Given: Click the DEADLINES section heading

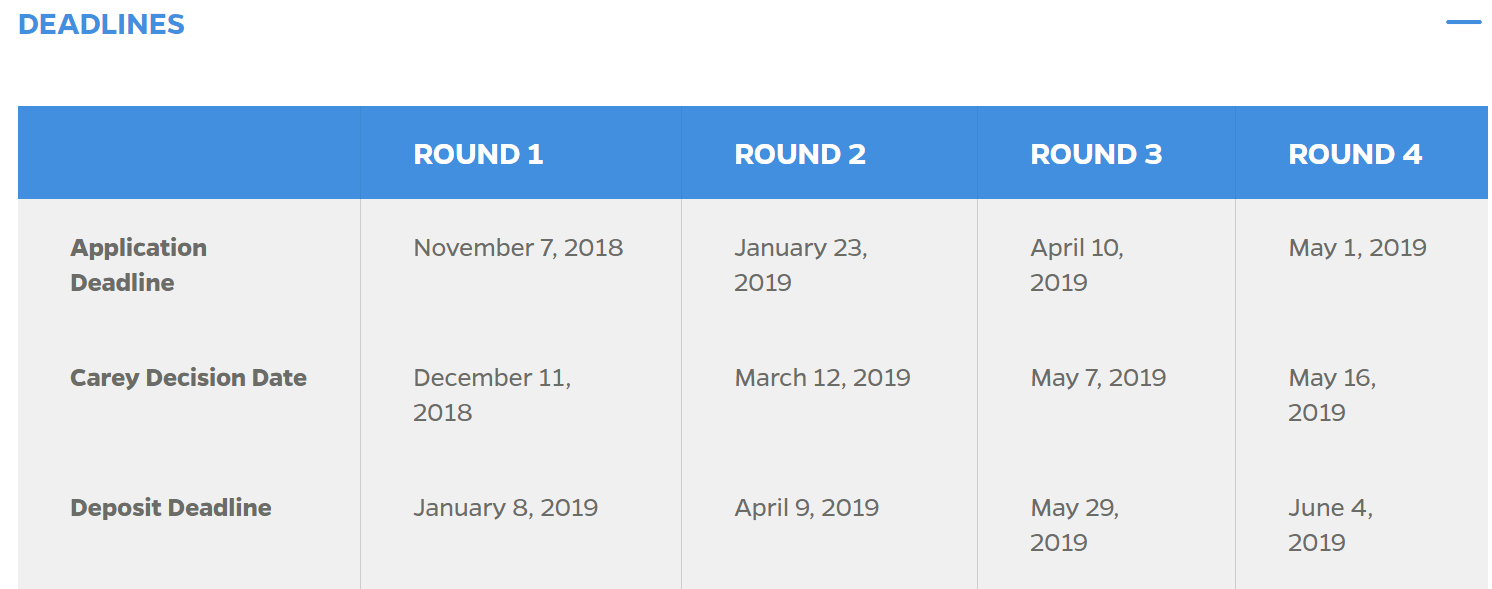Looking at the screenshot, I should coord(101,25).
